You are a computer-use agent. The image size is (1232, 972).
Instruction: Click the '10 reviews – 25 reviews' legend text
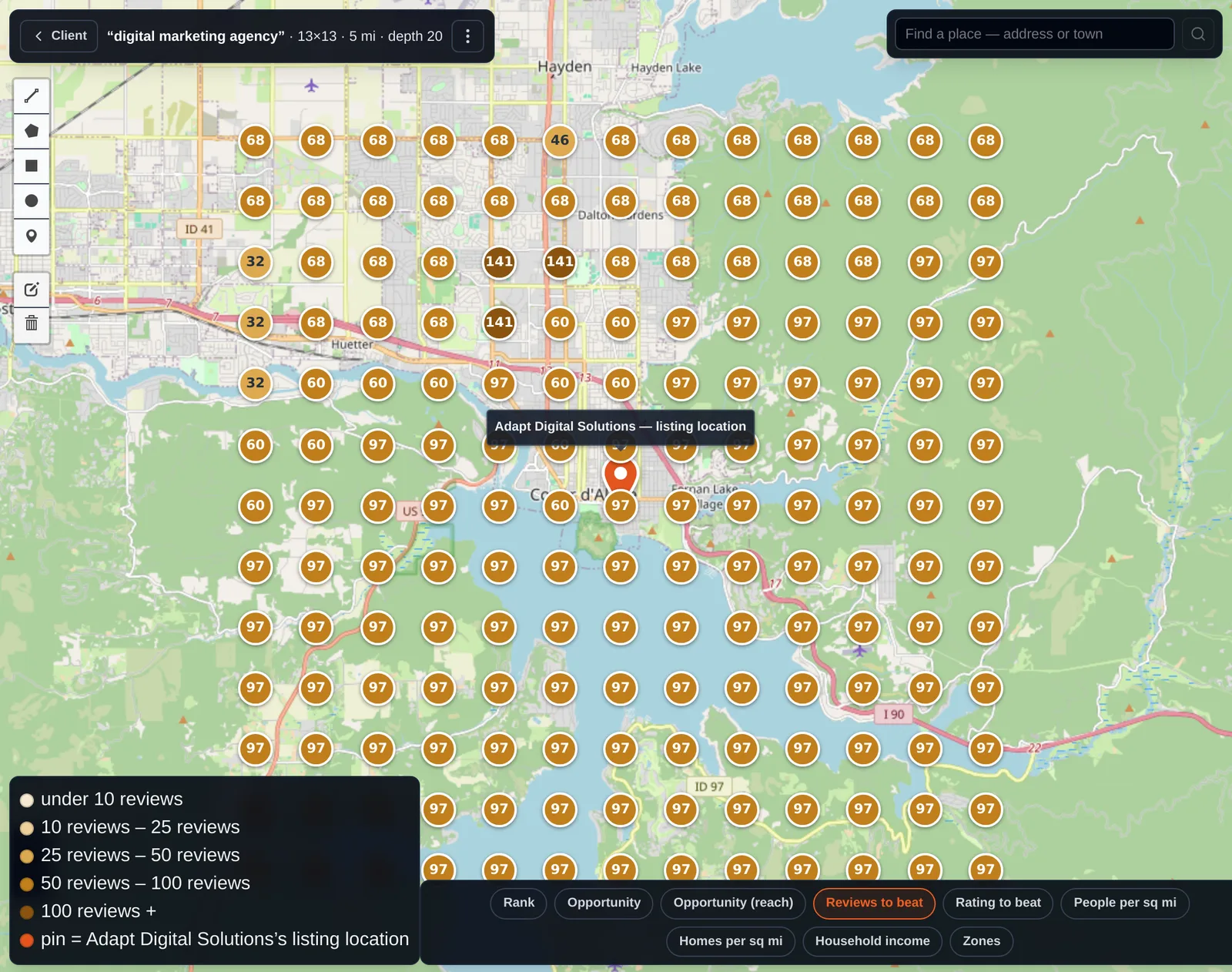140,827
